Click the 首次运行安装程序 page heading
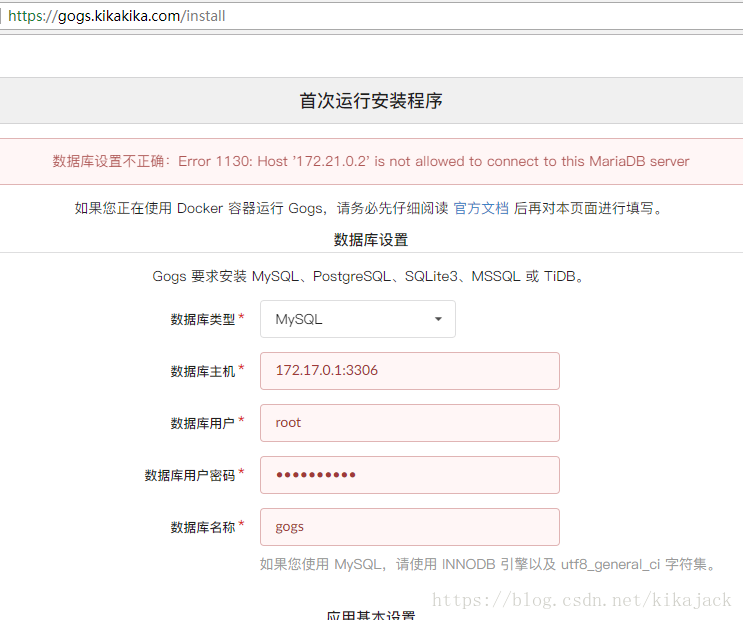 [371, 100]
